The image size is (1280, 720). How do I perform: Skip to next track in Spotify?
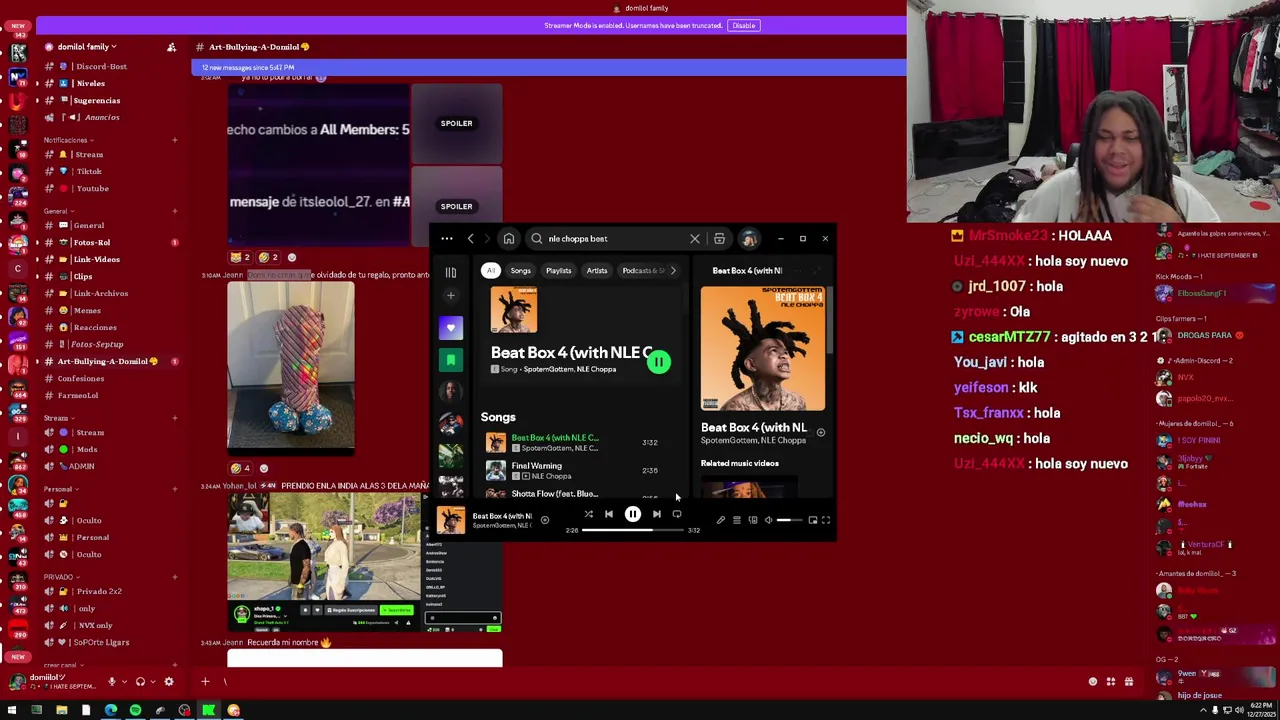point(657,514)
